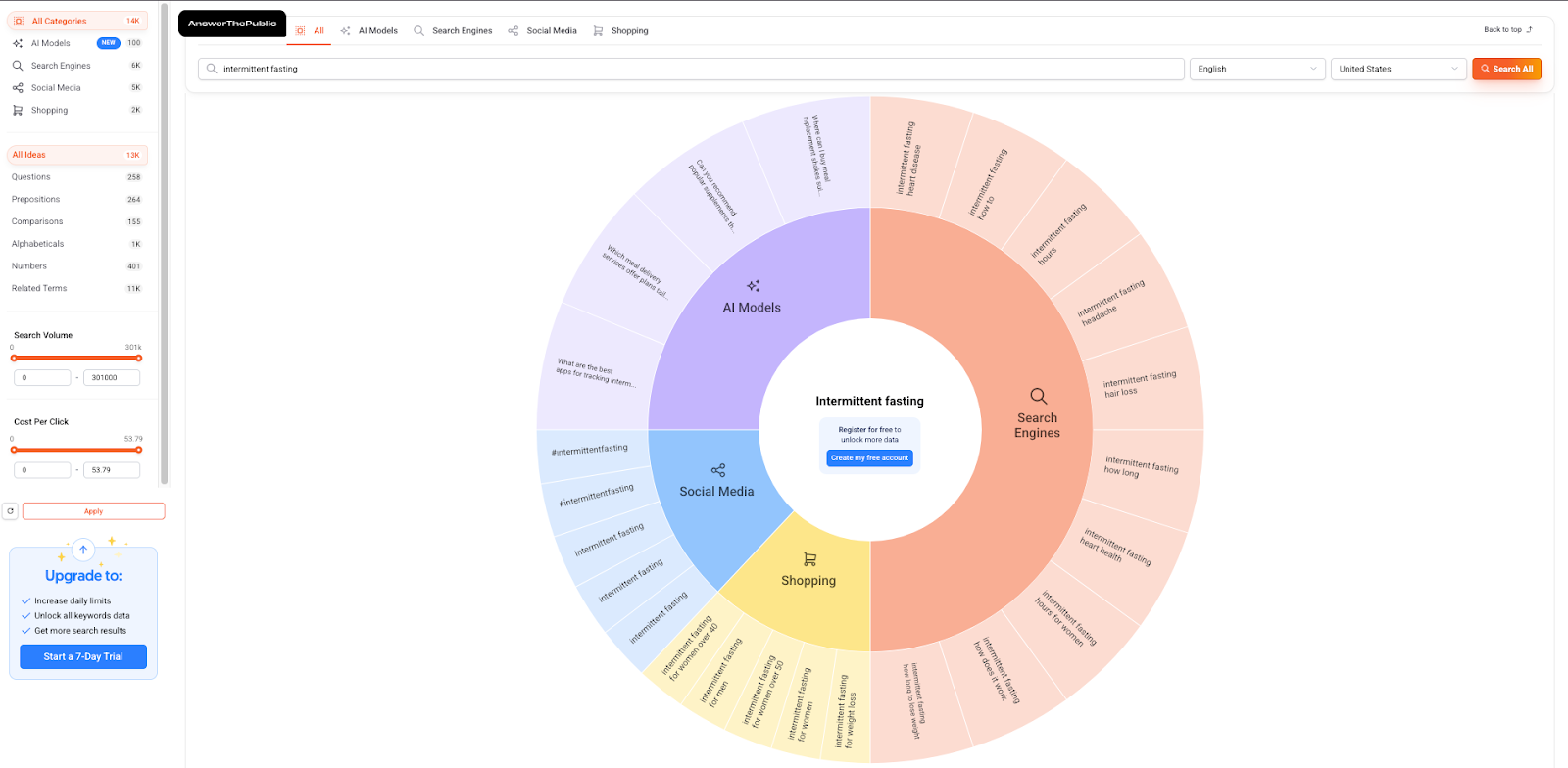Select Related Terms filter in sidebar
Image resolution: width=1568 pixels, height=768 pixels.
(77, 288)
